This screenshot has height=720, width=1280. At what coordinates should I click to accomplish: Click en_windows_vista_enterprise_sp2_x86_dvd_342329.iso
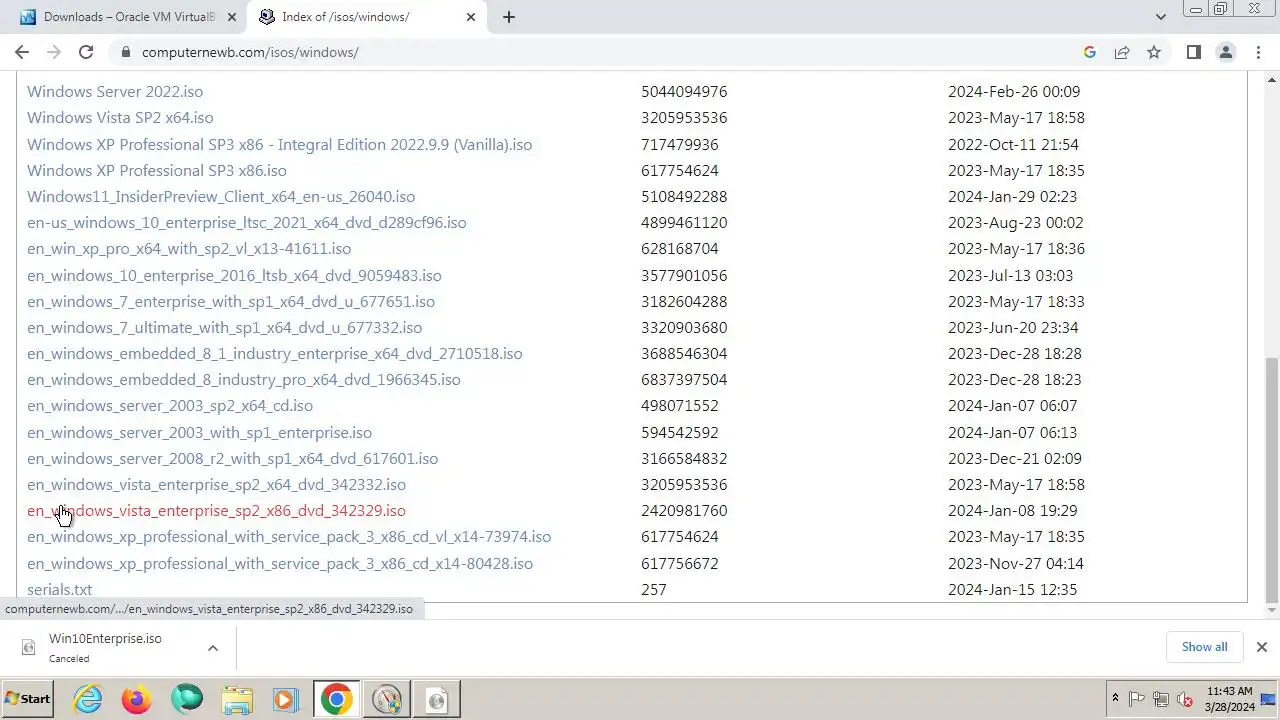[217, 510]
